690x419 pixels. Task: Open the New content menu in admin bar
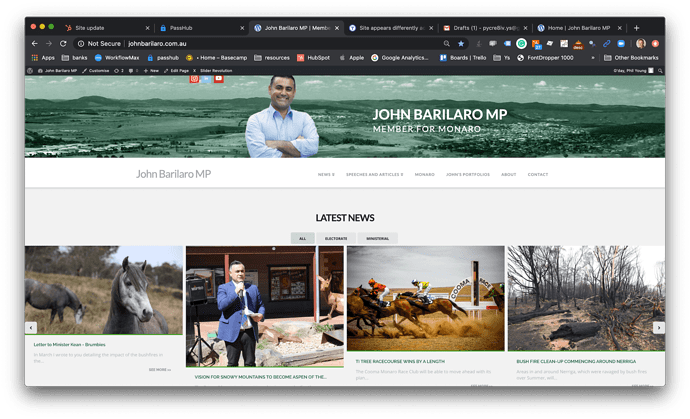pyautogui.click(x=151, y=70)
